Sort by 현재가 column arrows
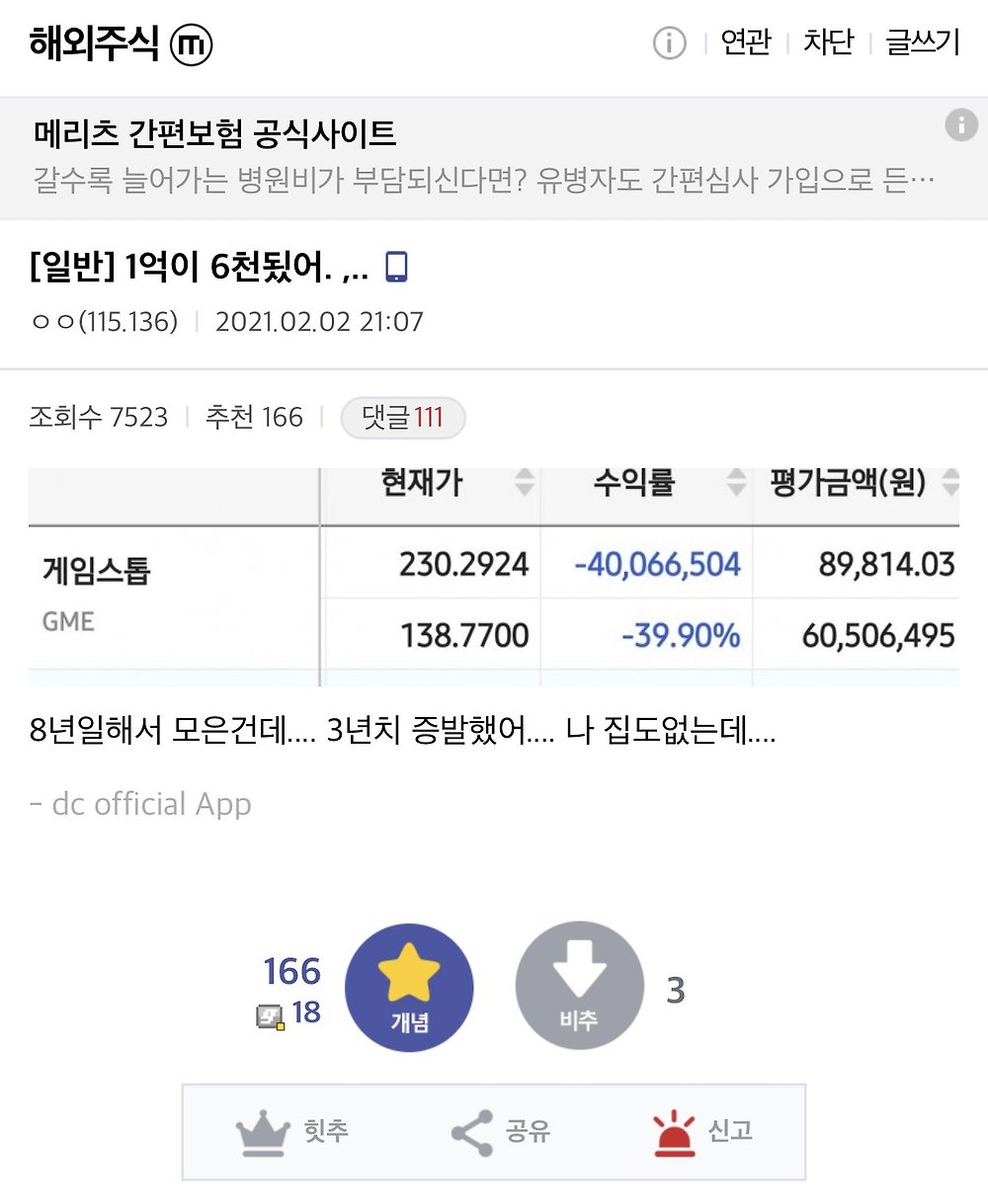Screen dimensions: 988x1204 point(525,483)
